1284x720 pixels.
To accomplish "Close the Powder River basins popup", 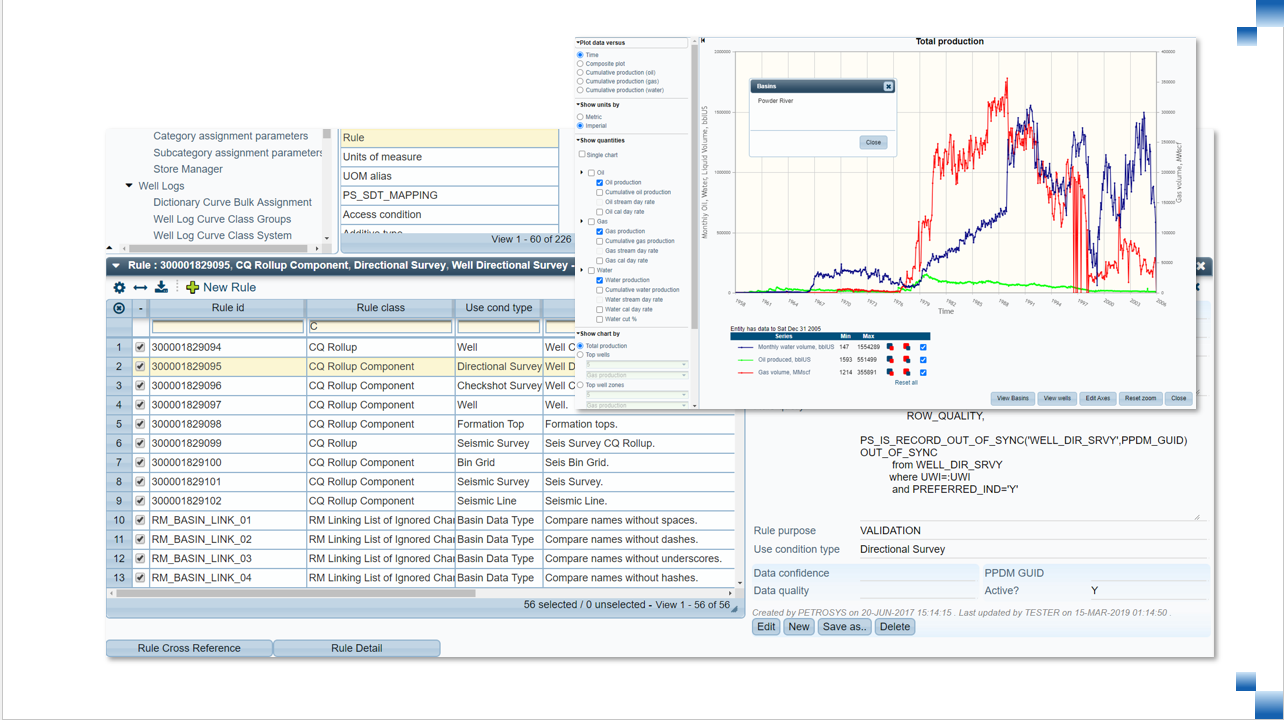I will coord(872,142).
